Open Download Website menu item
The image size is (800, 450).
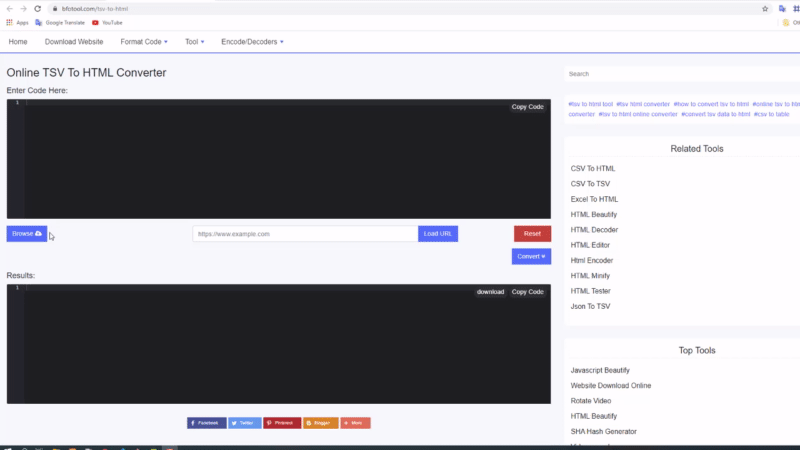click(x=74, y=42)
